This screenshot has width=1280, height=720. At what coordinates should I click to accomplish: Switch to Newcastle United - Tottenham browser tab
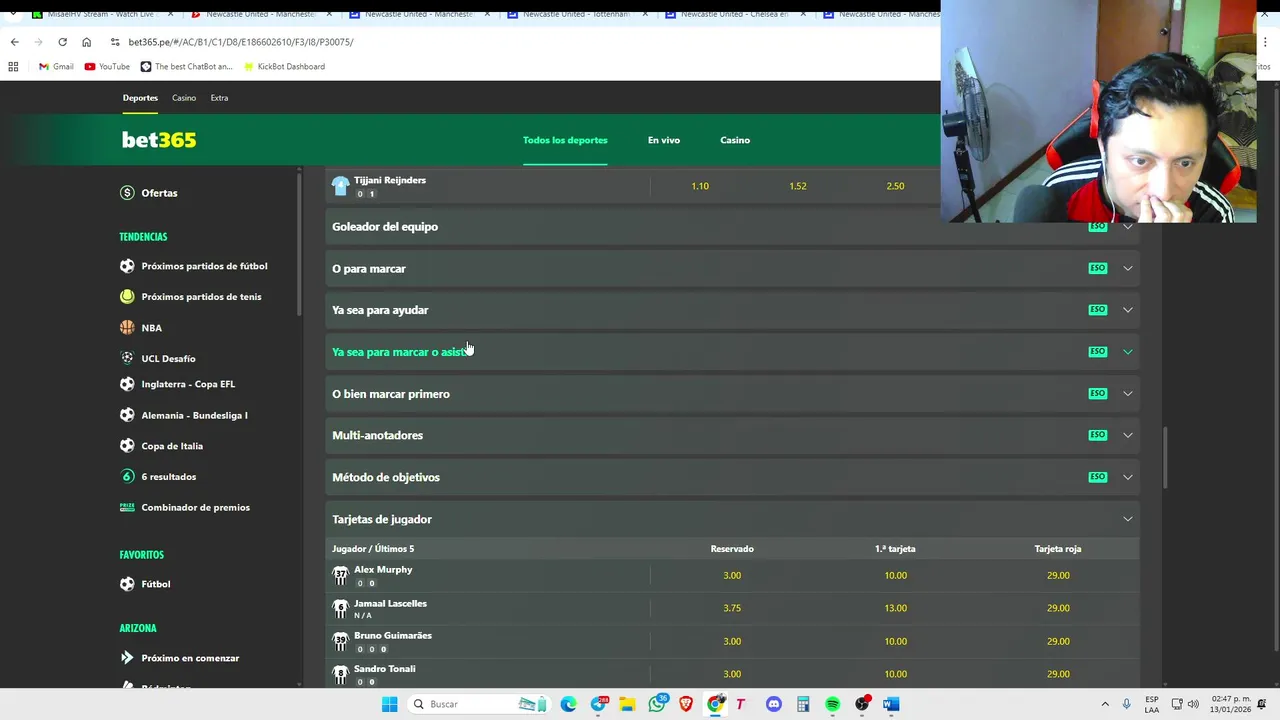(x=576, y=14)
